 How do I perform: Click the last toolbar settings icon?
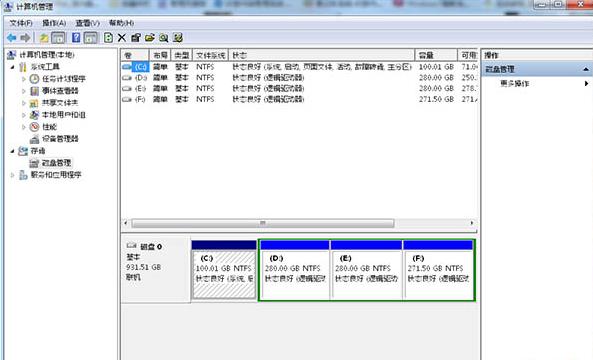[178, 38]
